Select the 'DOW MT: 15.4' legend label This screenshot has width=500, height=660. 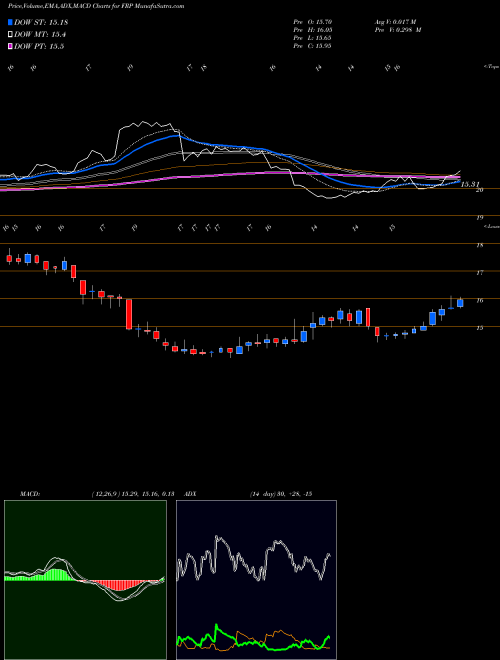[x=40, y=35]
